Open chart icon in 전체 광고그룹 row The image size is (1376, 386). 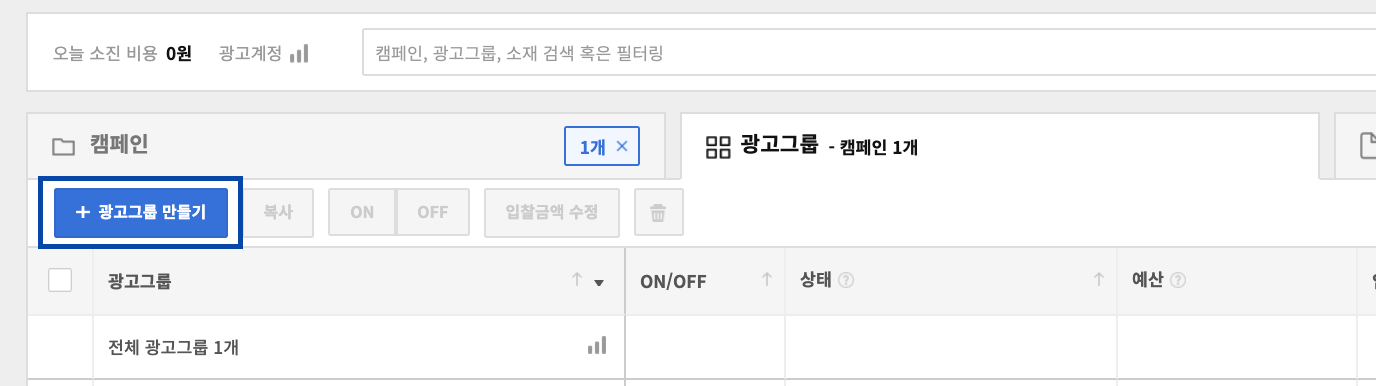pos(597,346)
